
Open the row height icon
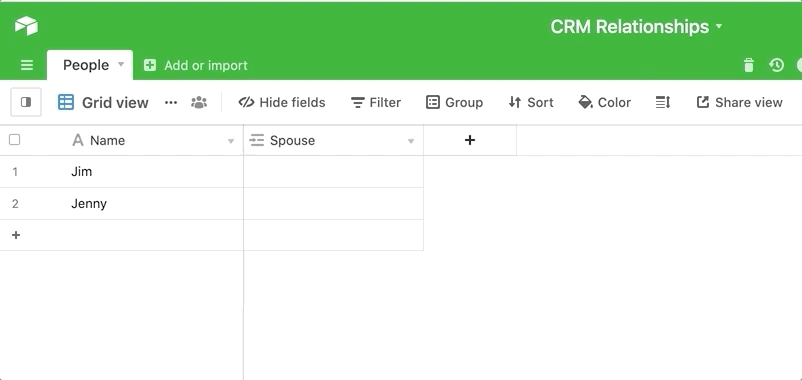(663, 102)
